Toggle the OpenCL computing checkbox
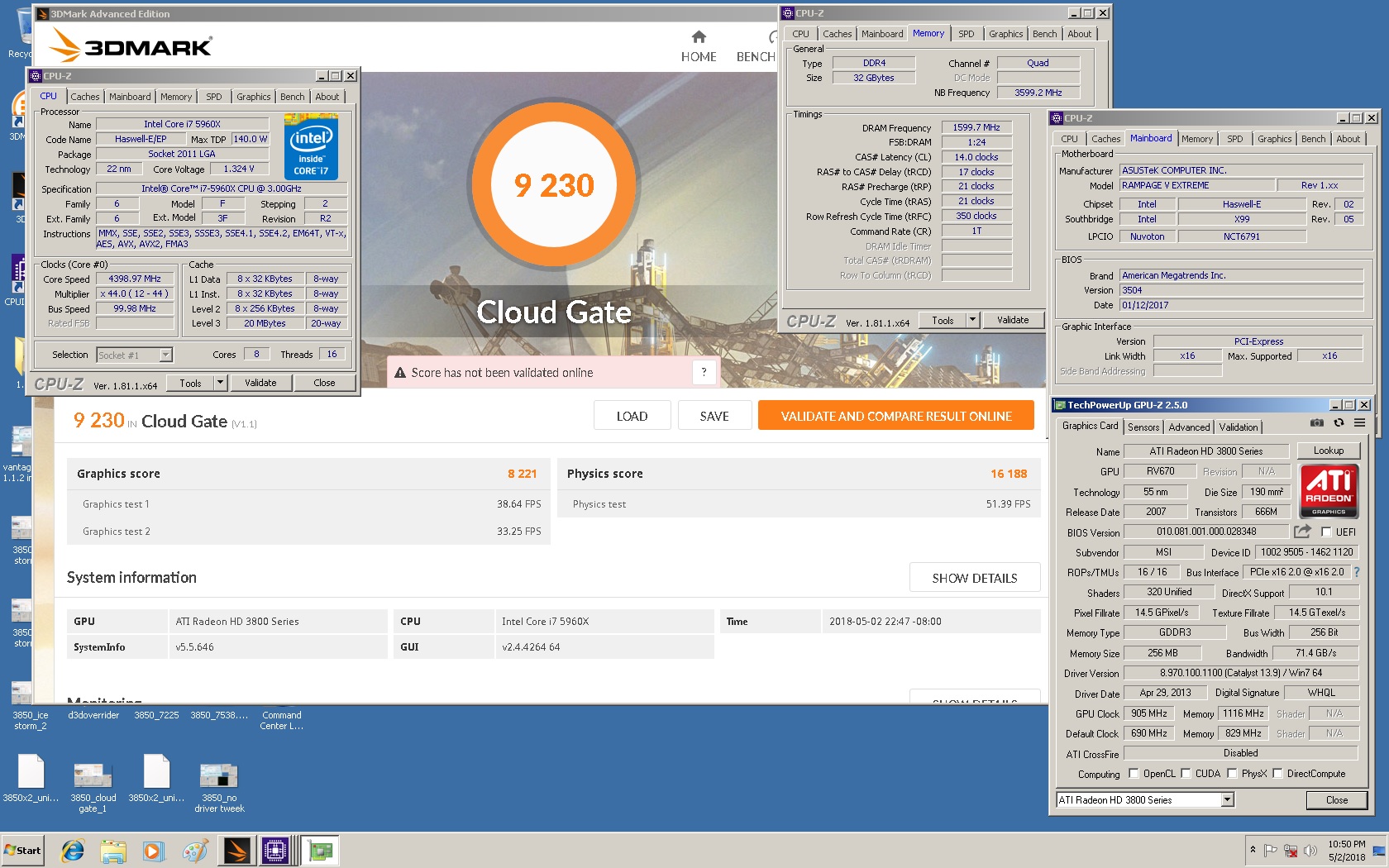This screenshot has width=1389, height=868. tap(1134, 774)
